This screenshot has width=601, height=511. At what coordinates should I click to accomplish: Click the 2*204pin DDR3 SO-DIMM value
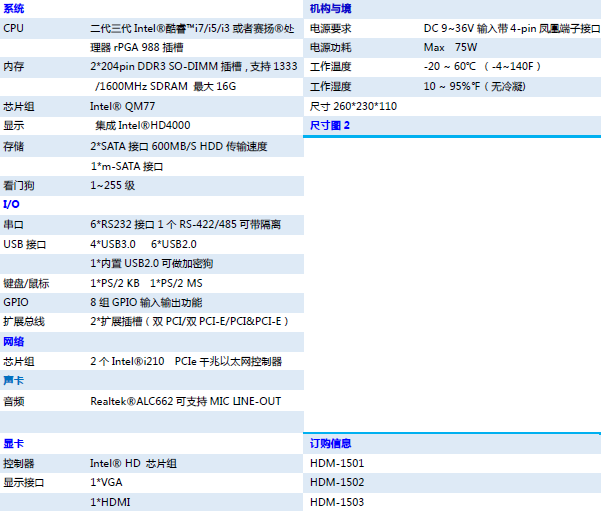tap(194, 67)
